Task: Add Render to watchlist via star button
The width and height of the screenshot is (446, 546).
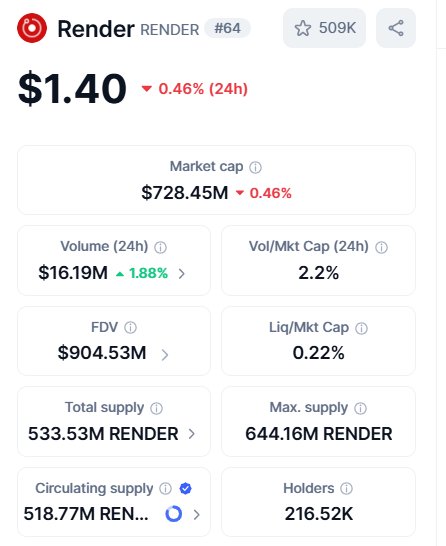Action: click(324, 28)
